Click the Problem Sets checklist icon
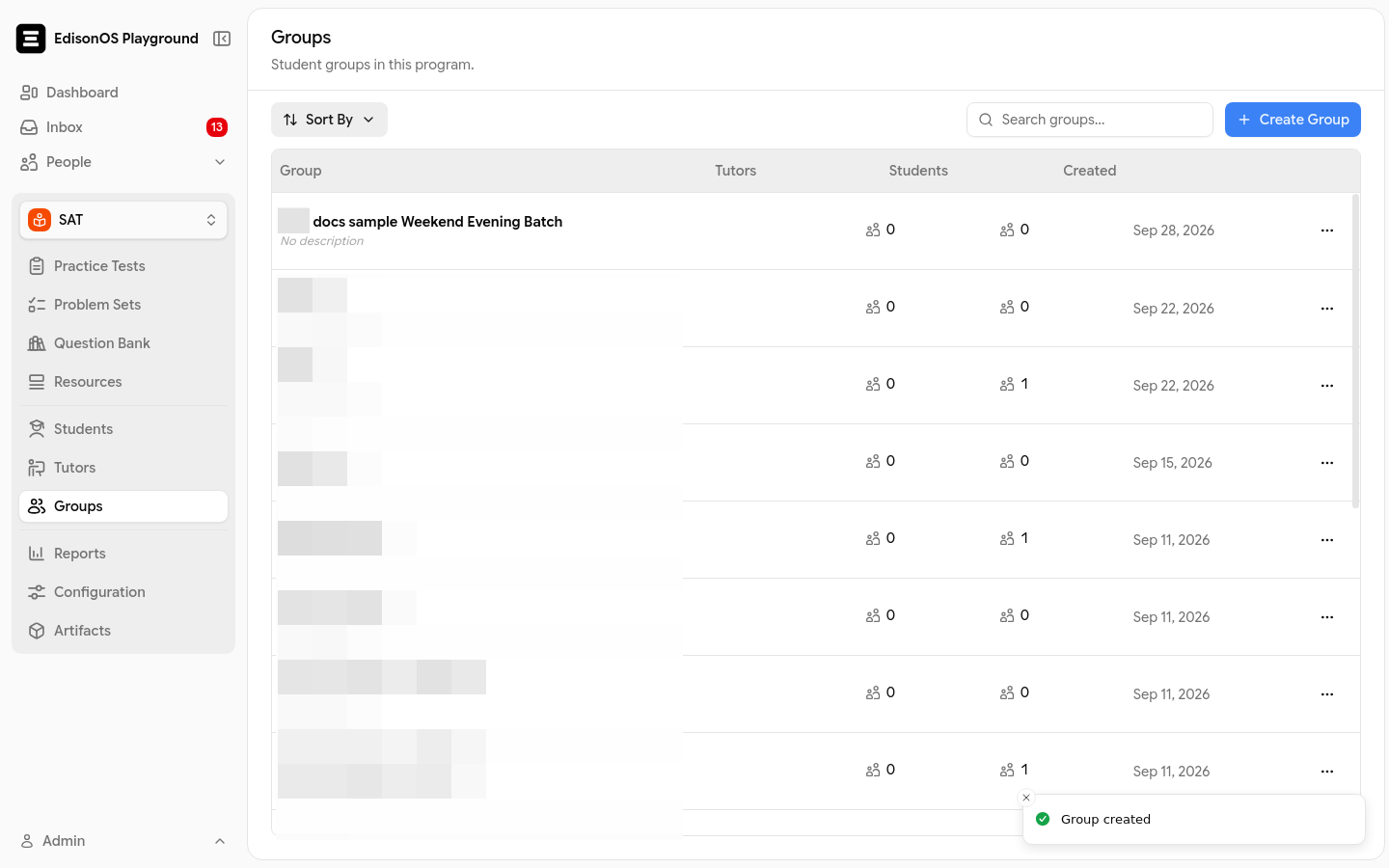Image resolution: width=1389 pixels, height=868 pixels. click(x=37, y=305)
